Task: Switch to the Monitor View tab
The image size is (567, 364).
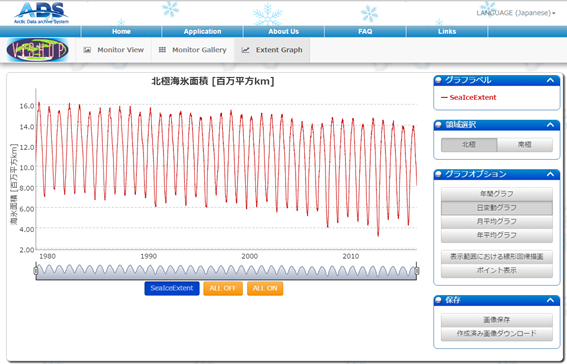Action: tap(114, 50)
